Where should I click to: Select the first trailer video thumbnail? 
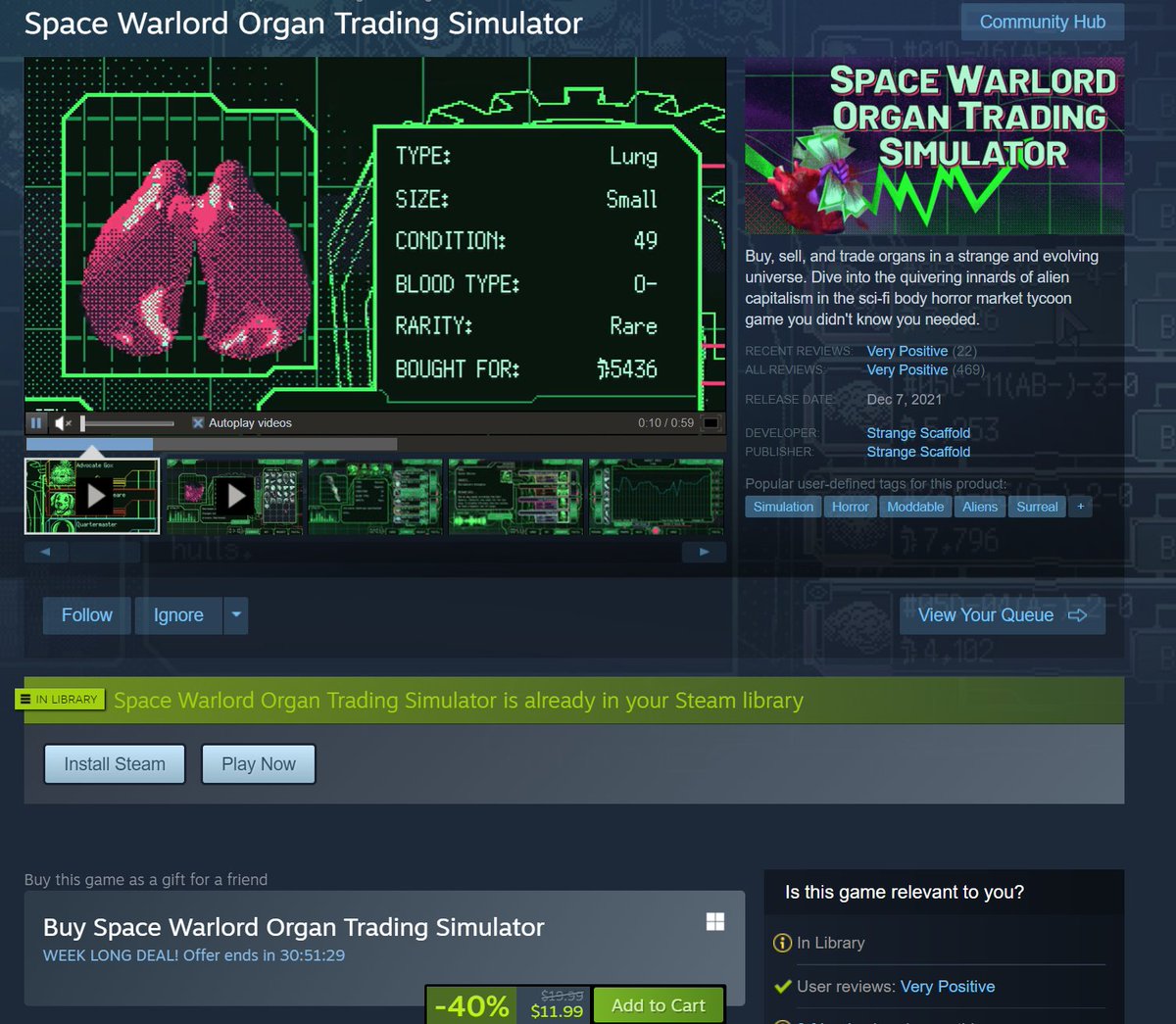(92, 496)
